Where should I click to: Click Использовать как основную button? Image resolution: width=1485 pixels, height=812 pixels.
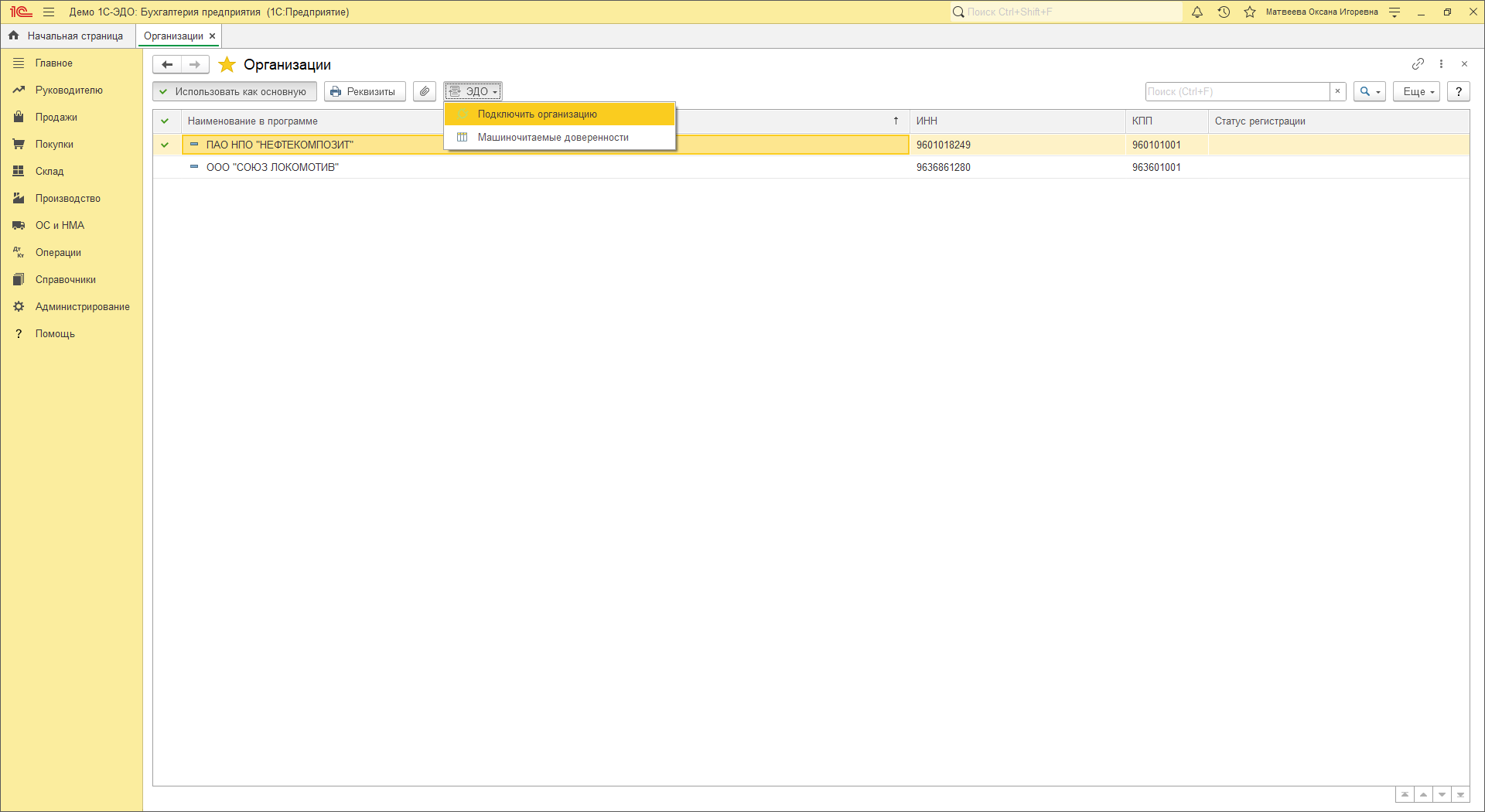click(x=234, y=91)
